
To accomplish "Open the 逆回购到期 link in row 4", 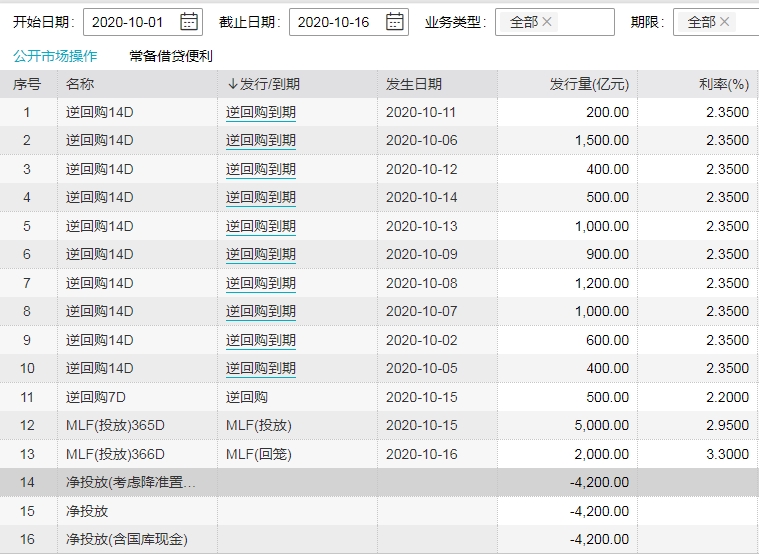I will tap(261, 198).
